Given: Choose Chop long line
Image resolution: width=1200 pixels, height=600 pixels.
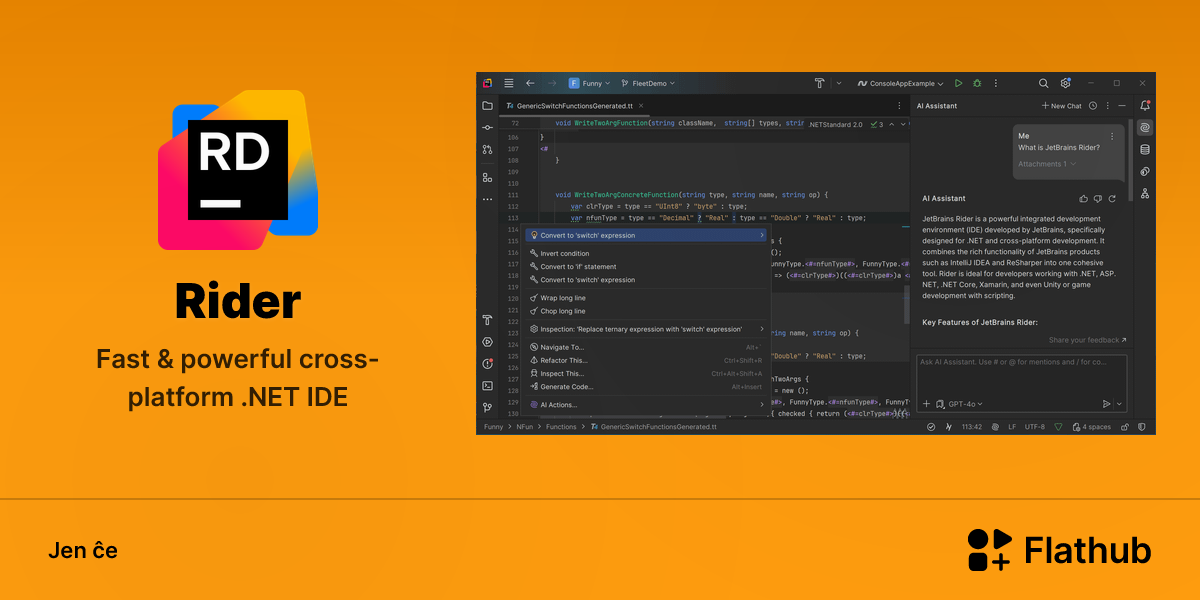Looking at the screenshot, I should pos(646,311).
